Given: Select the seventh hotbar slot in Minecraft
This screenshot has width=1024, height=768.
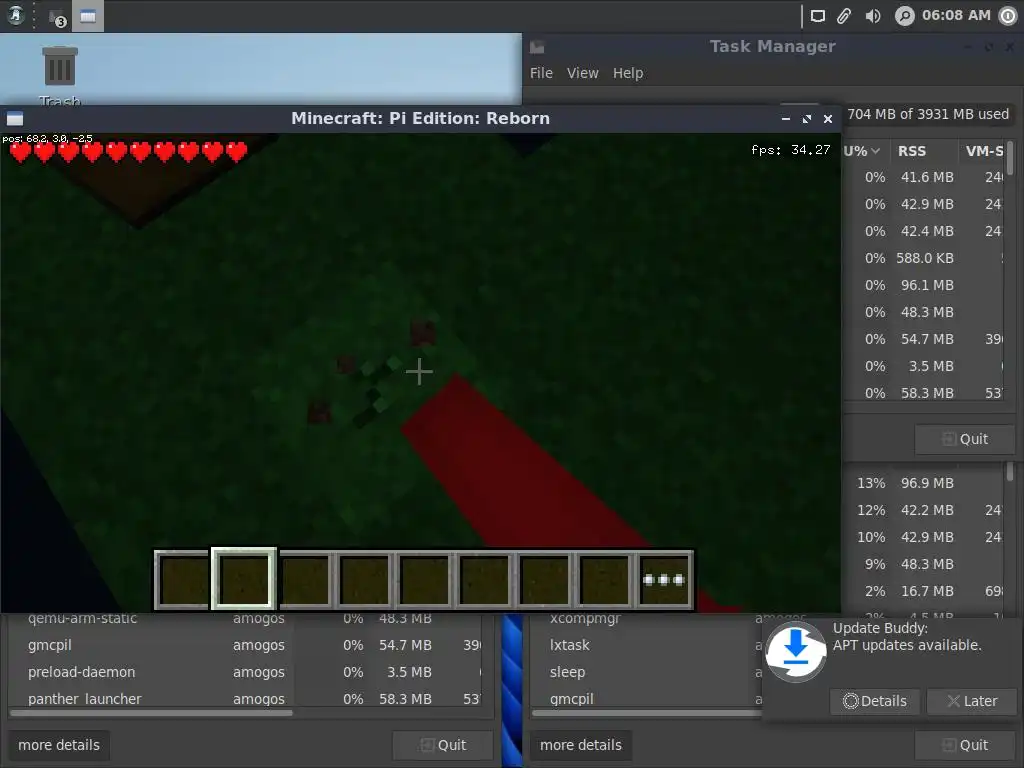Looking at the screenshot, I should [x=545, y=579].
